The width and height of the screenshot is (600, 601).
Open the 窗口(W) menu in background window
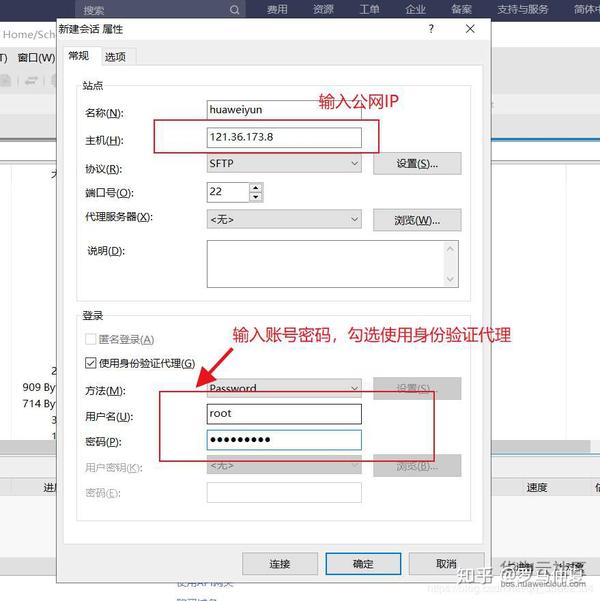coord(36,58)
